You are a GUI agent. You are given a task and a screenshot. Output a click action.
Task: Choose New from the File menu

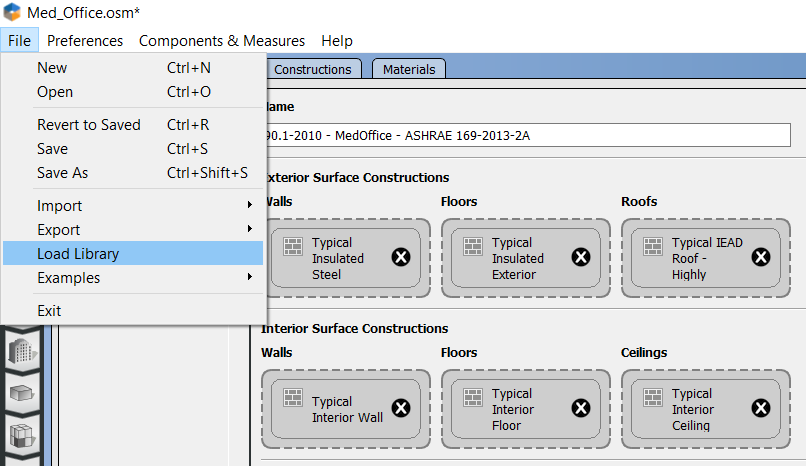(133, 68)
